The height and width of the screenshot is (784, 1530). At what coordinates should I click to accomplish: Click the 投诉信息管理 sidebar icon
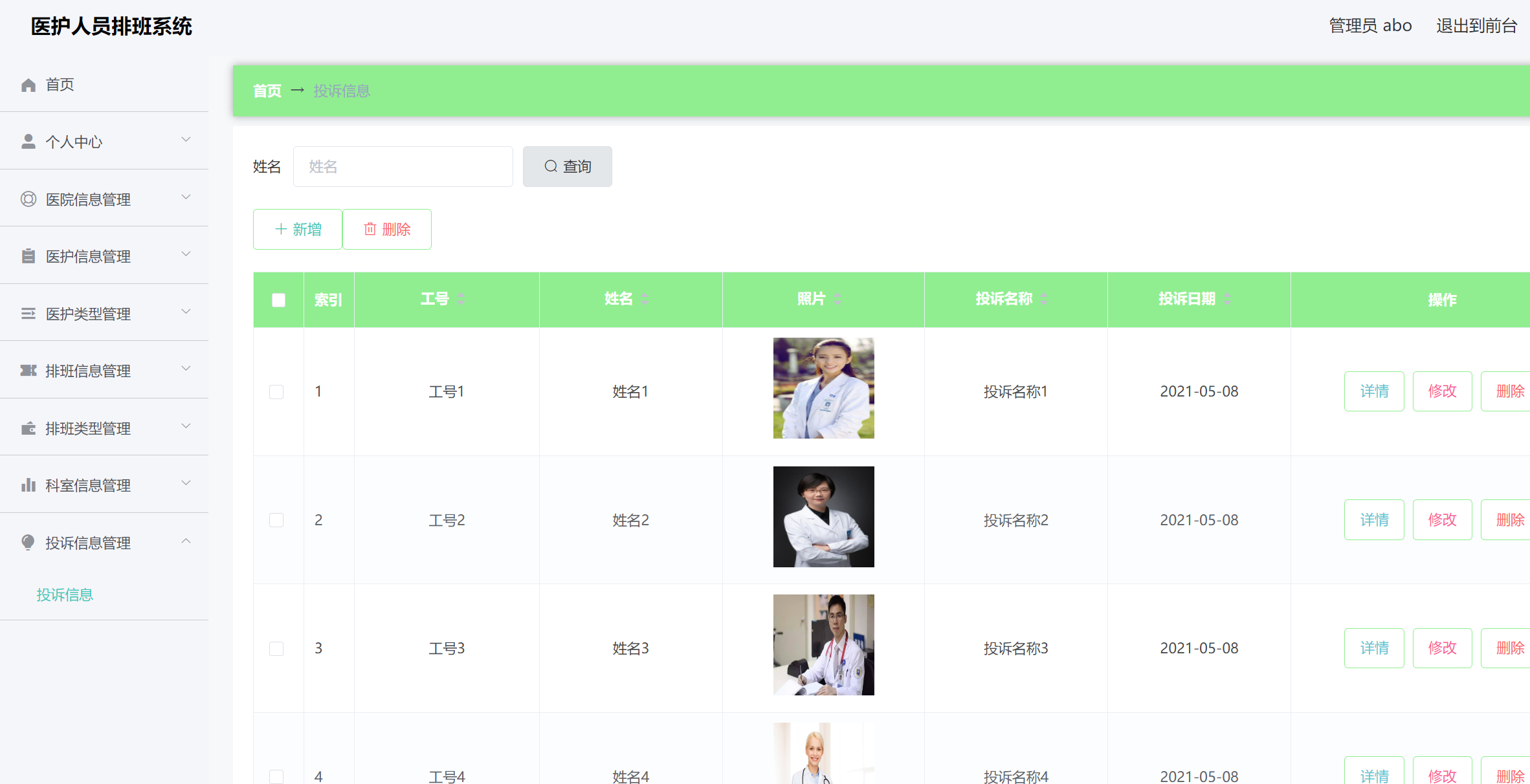[28, 542]
